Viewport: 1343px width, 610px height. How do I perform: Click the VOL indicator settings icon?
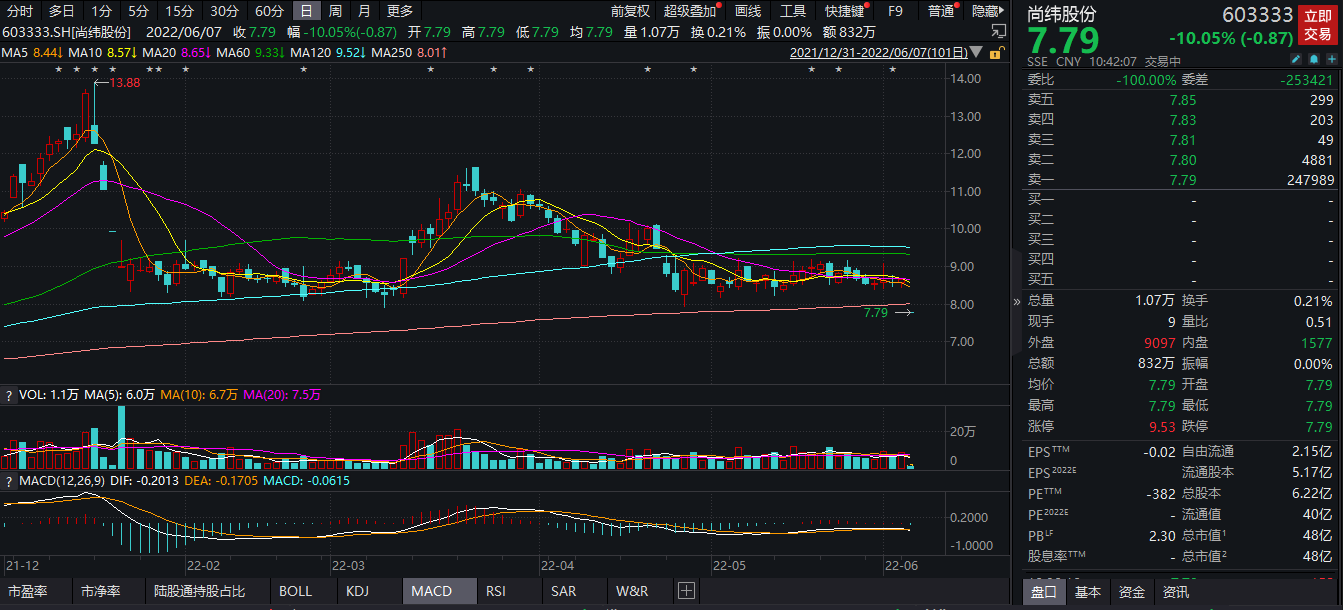tap(10, 395)
